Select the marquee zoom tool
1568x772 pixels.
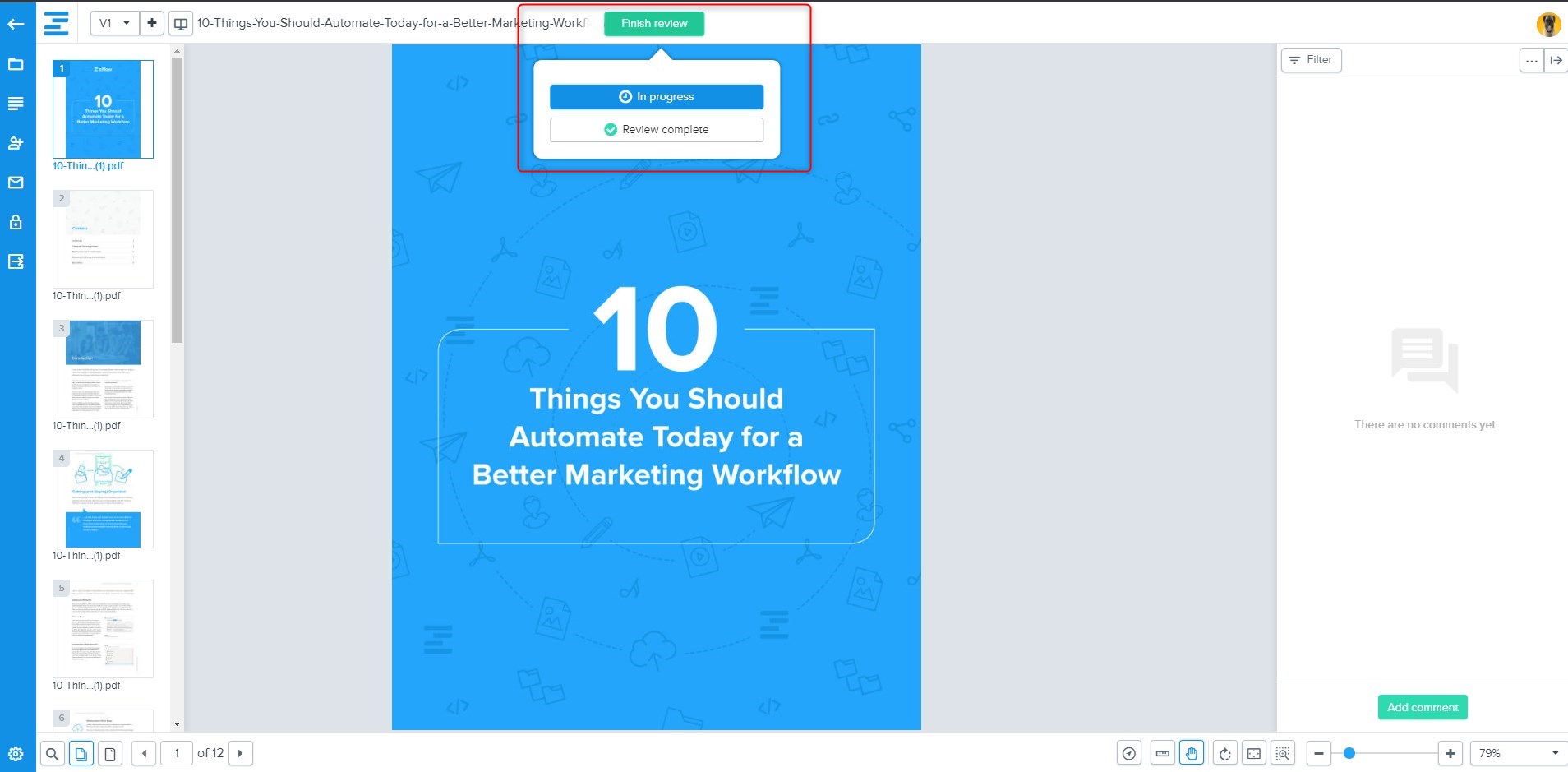point(1283,753)
